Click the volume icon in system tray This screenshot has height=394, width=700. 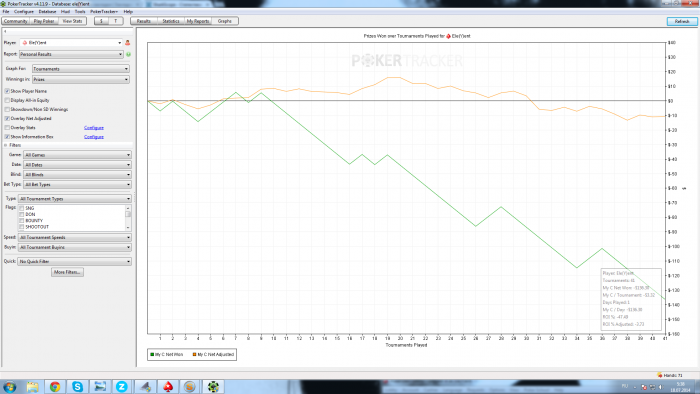(661, 387)
